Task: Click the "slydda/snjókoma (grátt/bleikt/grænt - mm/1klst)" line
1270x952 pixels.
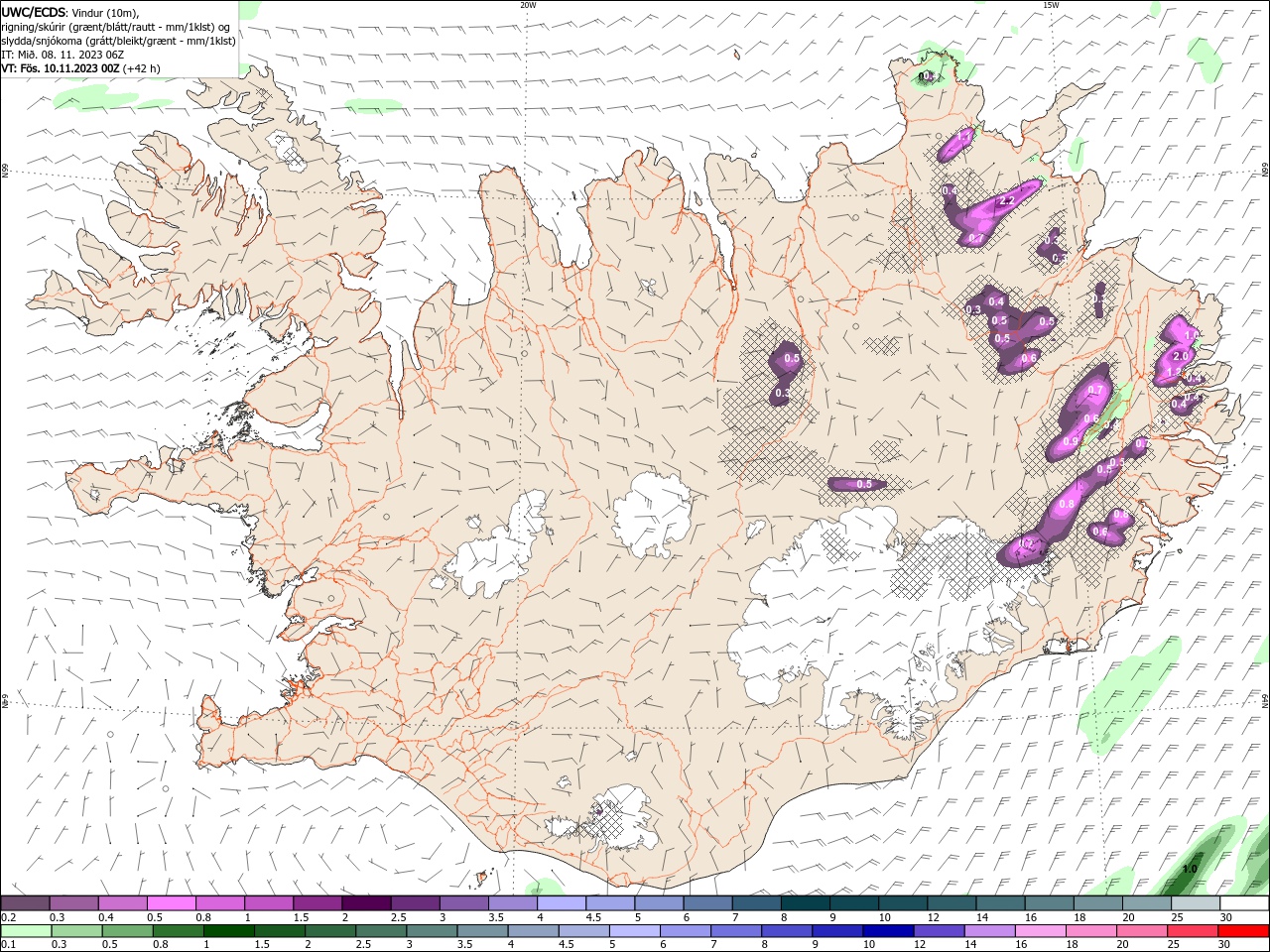Action: (119, 41)
